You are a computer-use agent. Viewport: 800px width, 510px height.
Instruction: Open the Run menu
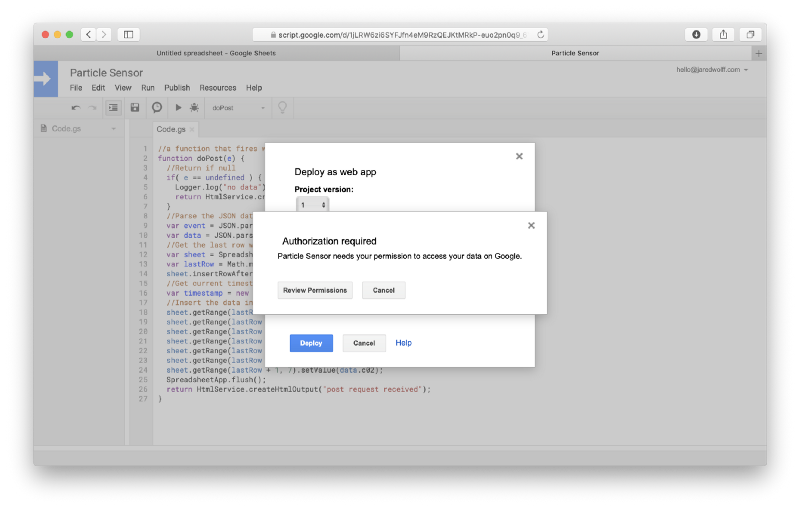(148, 88)
